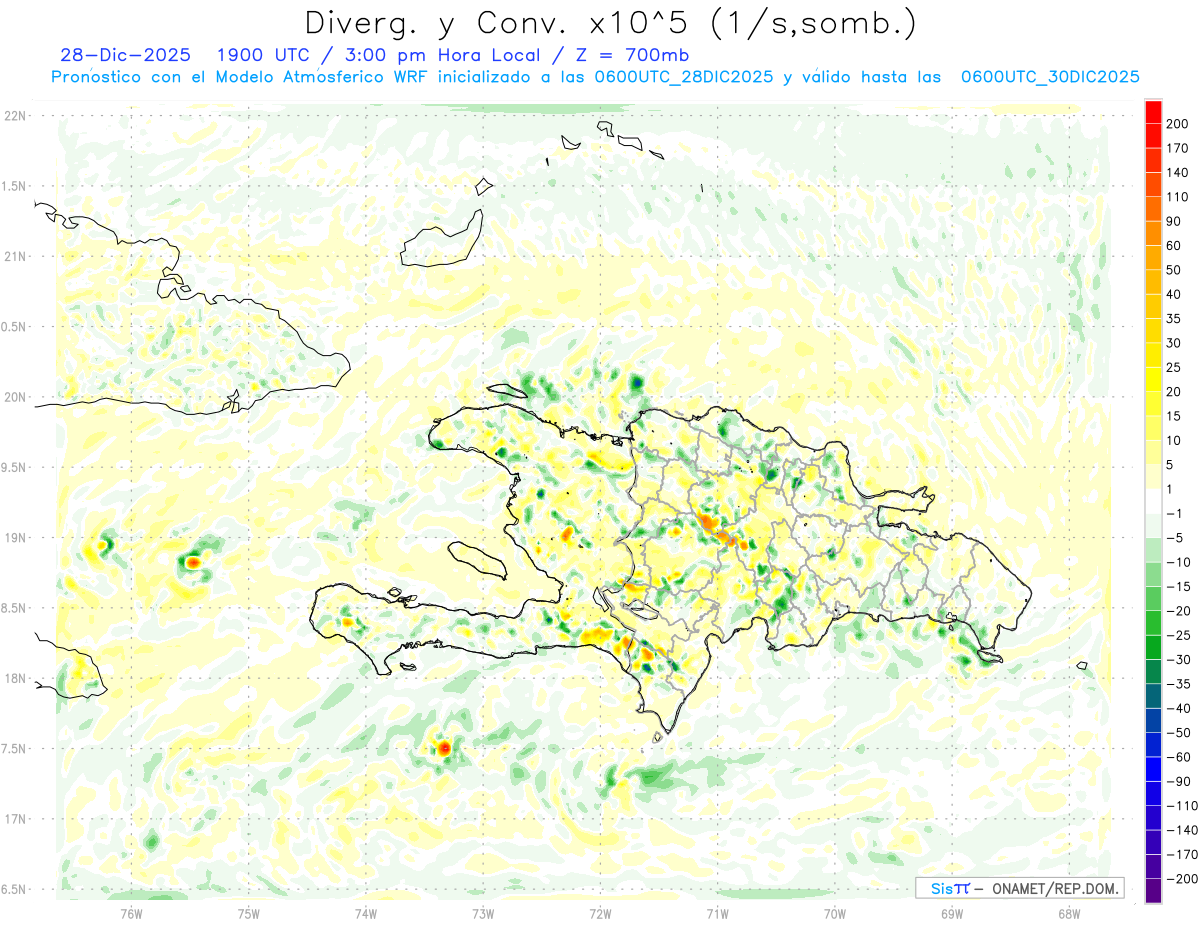Click the positive '200' colorbar value

click(1178, 123)
